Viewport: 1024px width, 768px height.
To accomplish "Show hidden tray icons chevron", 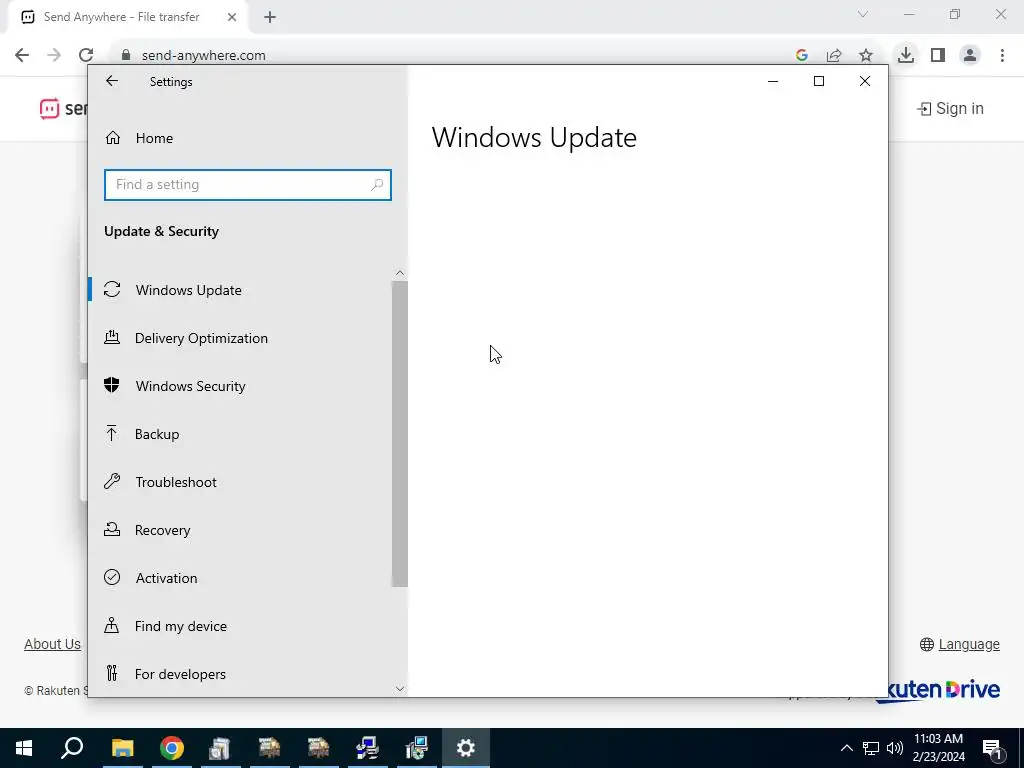I will [846, 748].
